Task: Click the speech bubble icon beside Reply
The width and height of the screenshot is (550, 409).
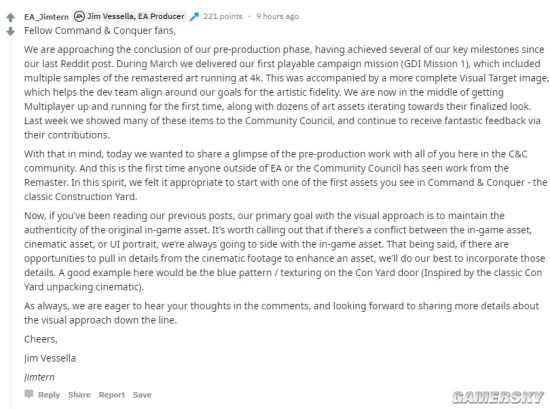Action: (29, 394)
